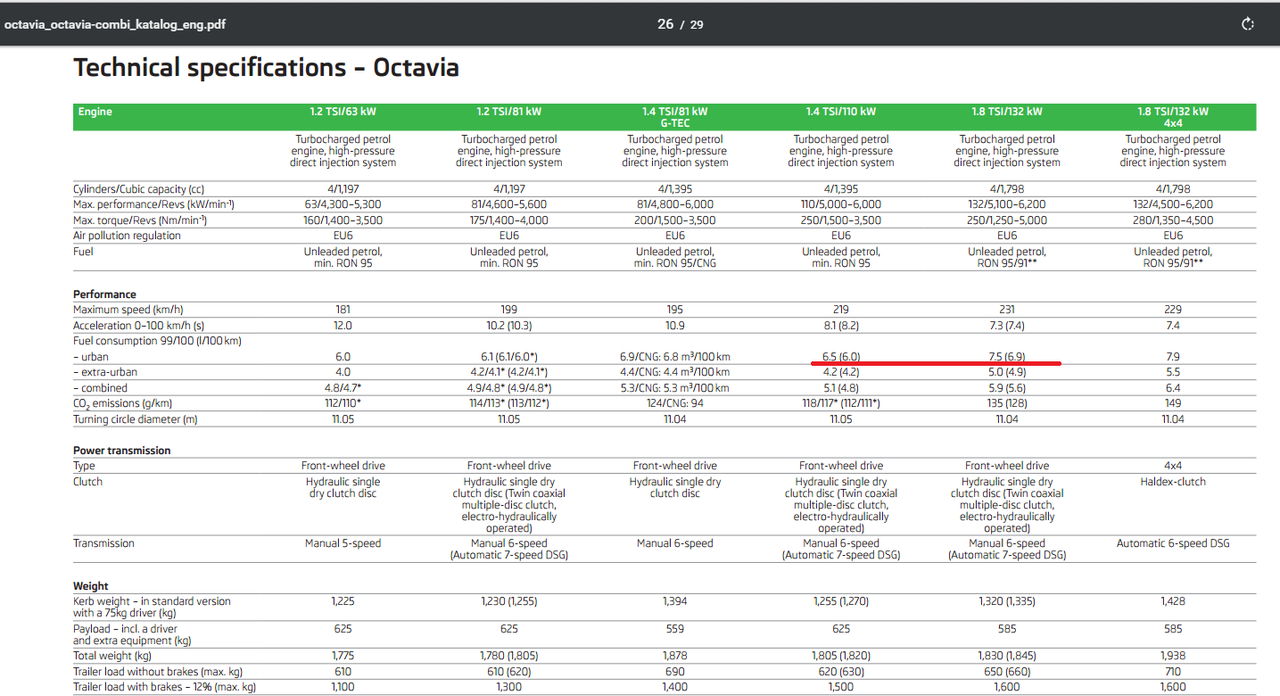Click the urban consumption value 7.5 (6.9)
This screenshot has width=1280, height=696.
[x=1007, y=357]
